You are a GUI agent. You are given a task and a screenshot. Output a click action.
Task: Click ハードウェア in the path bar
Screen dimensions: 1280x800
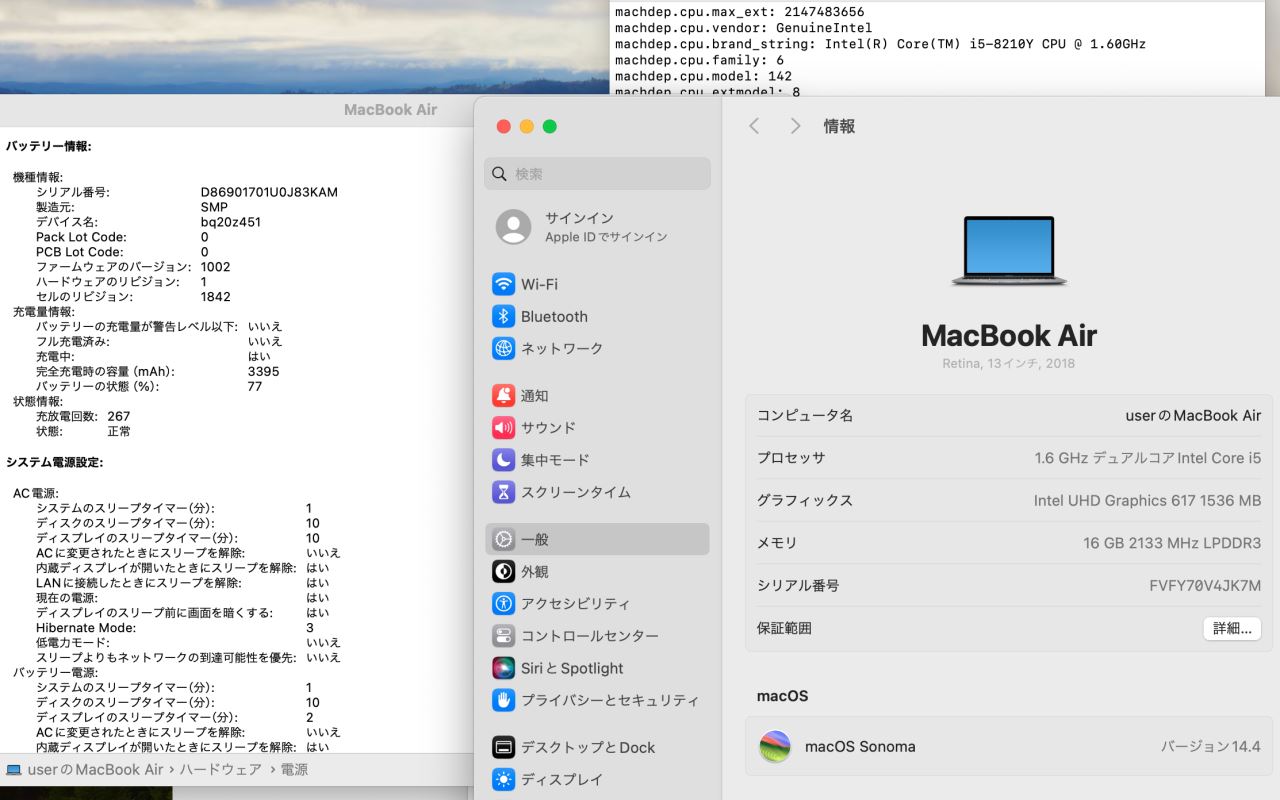tap(220, 769)
